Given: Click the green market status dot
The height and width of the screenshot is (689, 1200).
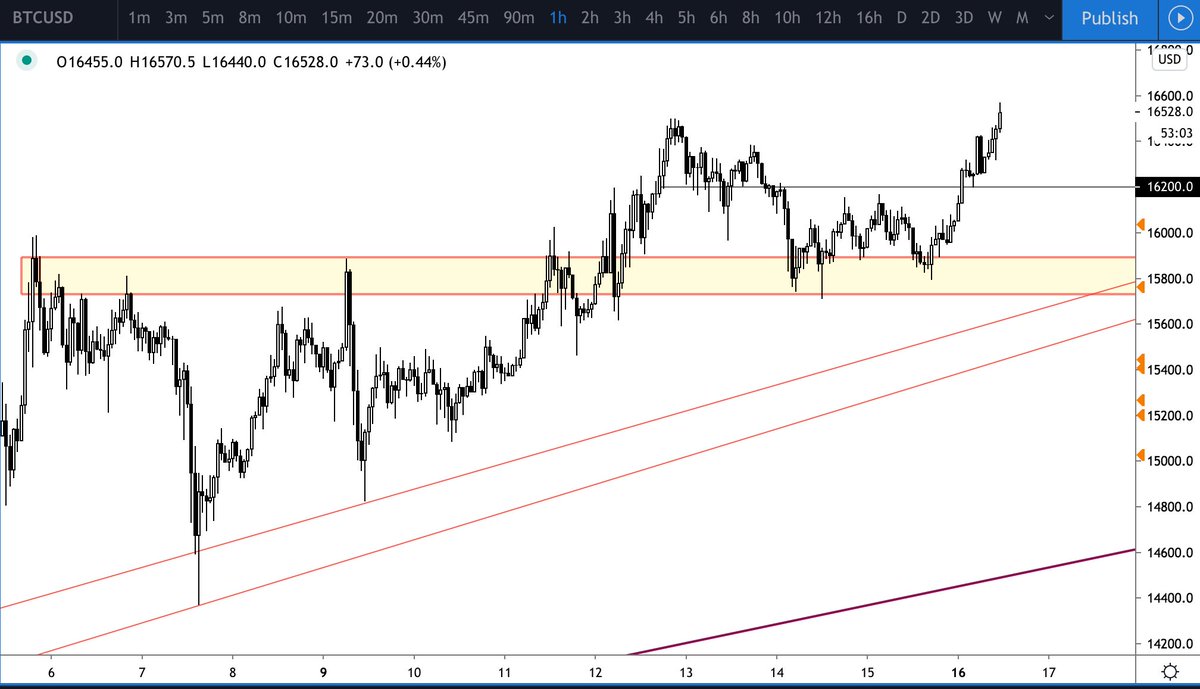Looking at the screenshot, I should pos(27,62).
